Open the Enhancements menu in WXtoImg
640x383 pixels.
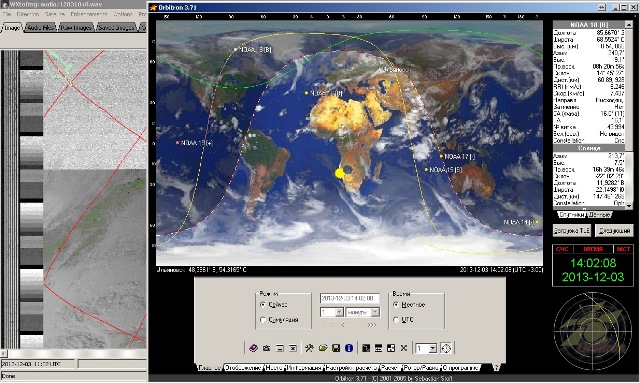coord(89,14)
